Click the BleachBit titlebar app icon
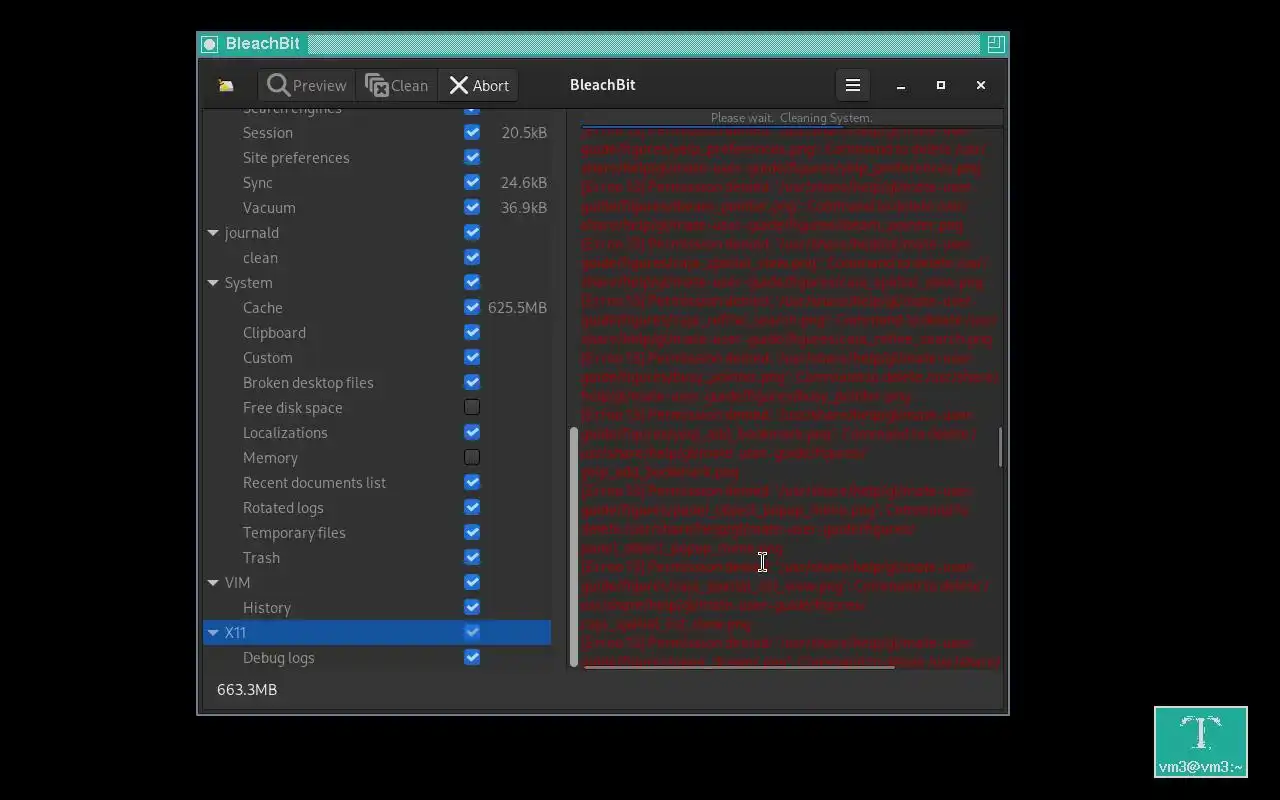The image size is (1280, 800). pos(209,44)
